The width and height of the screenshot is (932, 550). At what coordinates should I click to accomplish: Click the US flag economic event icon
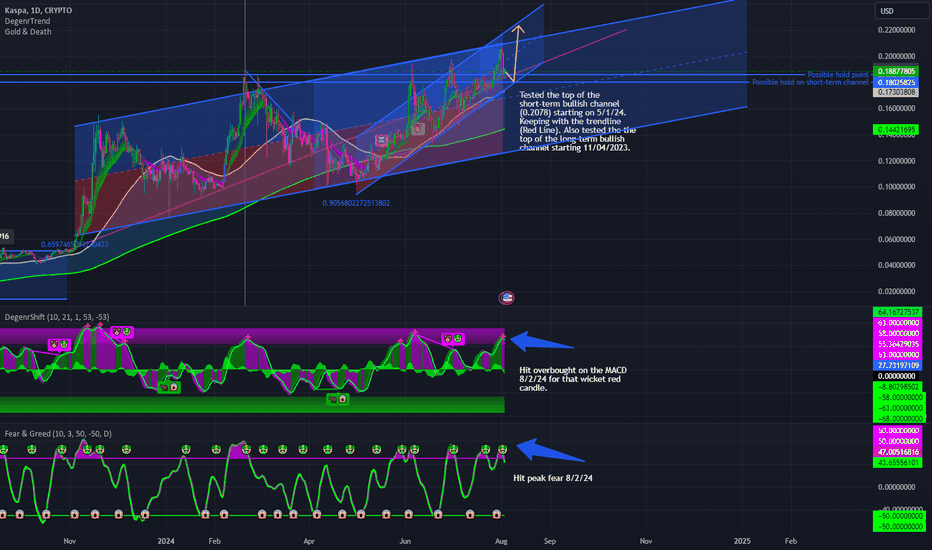pyautogui.click(x=506, y=297)
